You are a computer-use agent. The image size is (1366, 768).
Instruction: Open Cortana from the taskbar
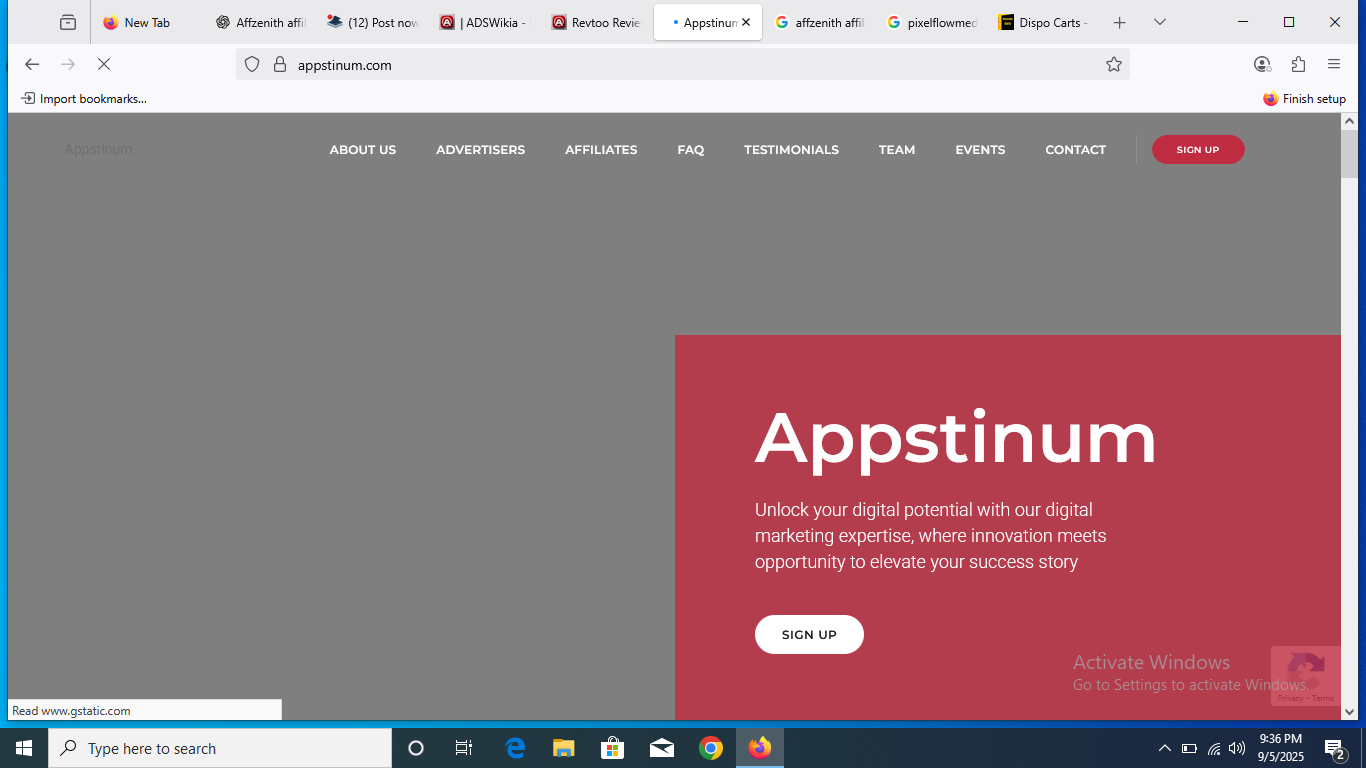pyautogui.click(x=416, y=748)
